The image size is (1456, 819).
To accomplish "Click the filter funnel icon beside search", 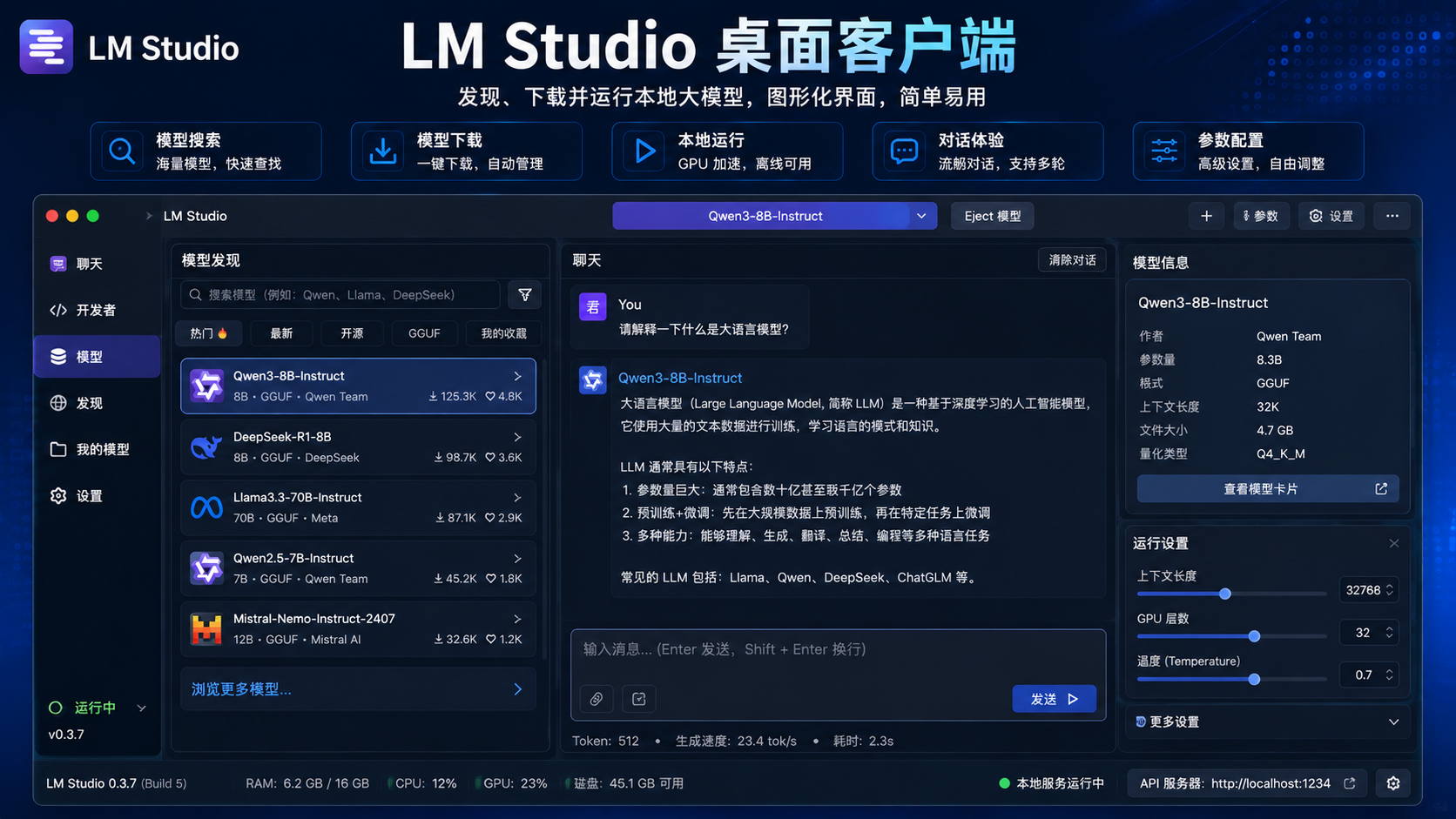I will point(525,295).
